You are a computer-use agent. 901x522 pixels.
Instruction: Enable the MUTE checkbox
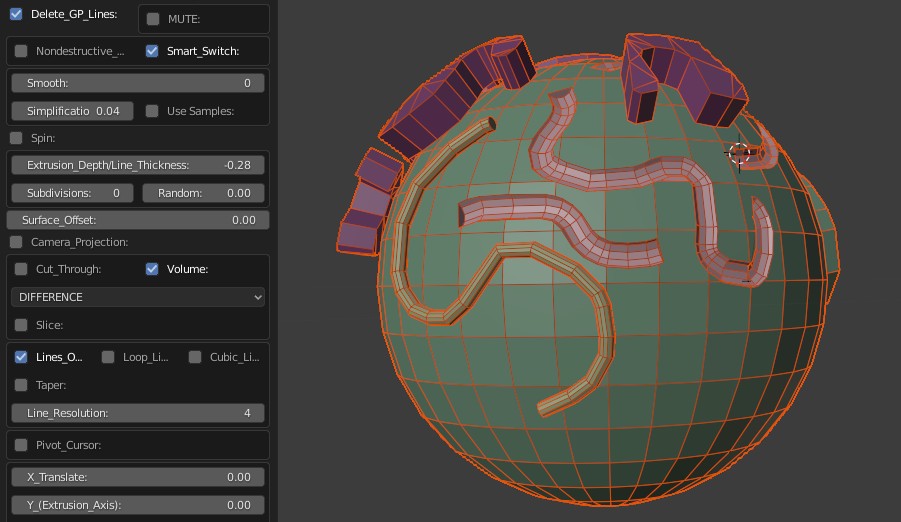(153, 19)
